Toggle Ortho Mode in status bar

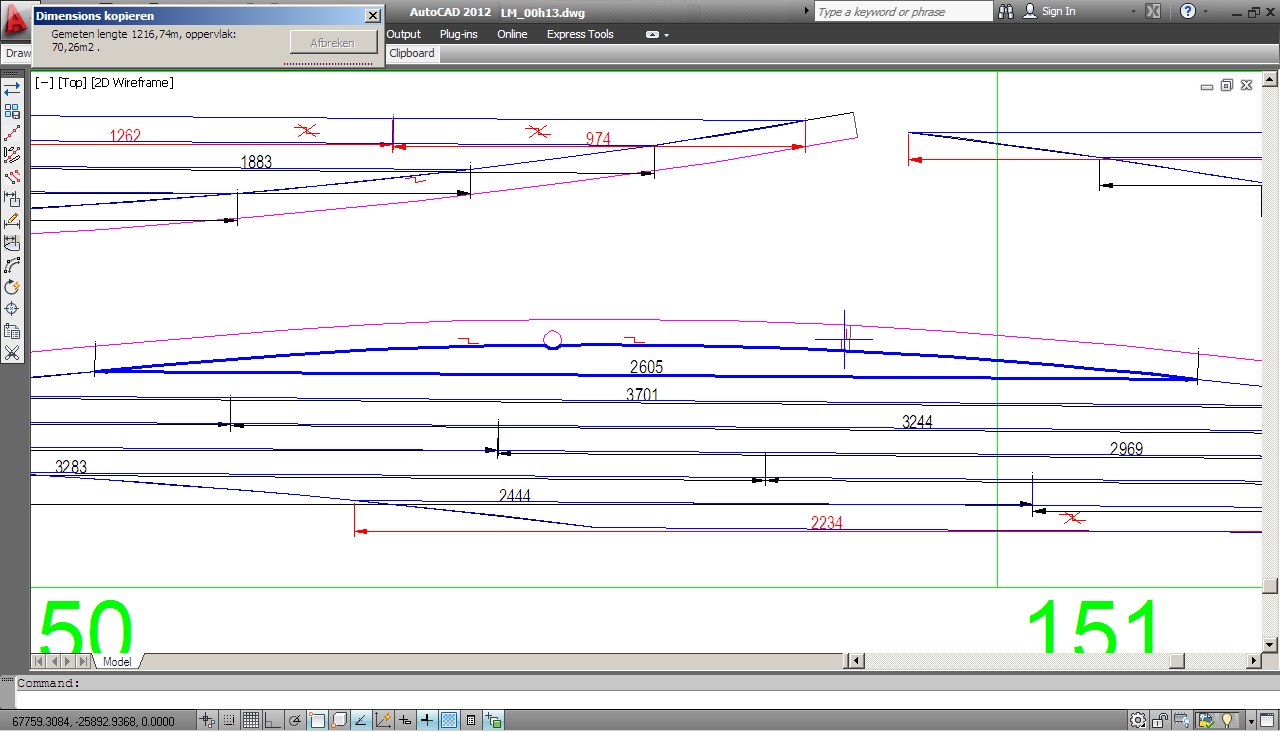pyautogui.click(x=272, y=720)
